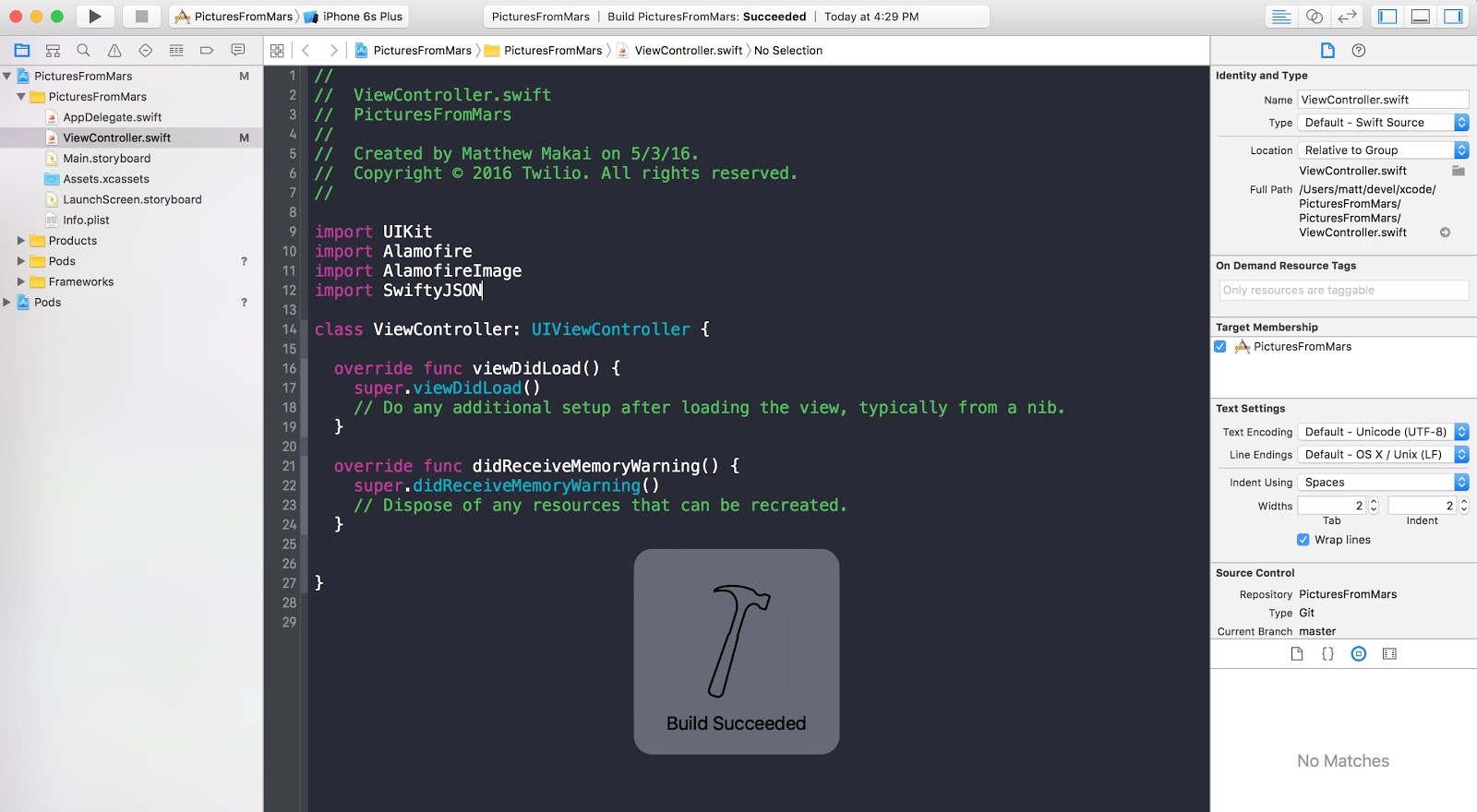Open Assets.xcassets in the navigator
Screen dimensions: 1477x812
pyautogui.click(x=106, y=179)
